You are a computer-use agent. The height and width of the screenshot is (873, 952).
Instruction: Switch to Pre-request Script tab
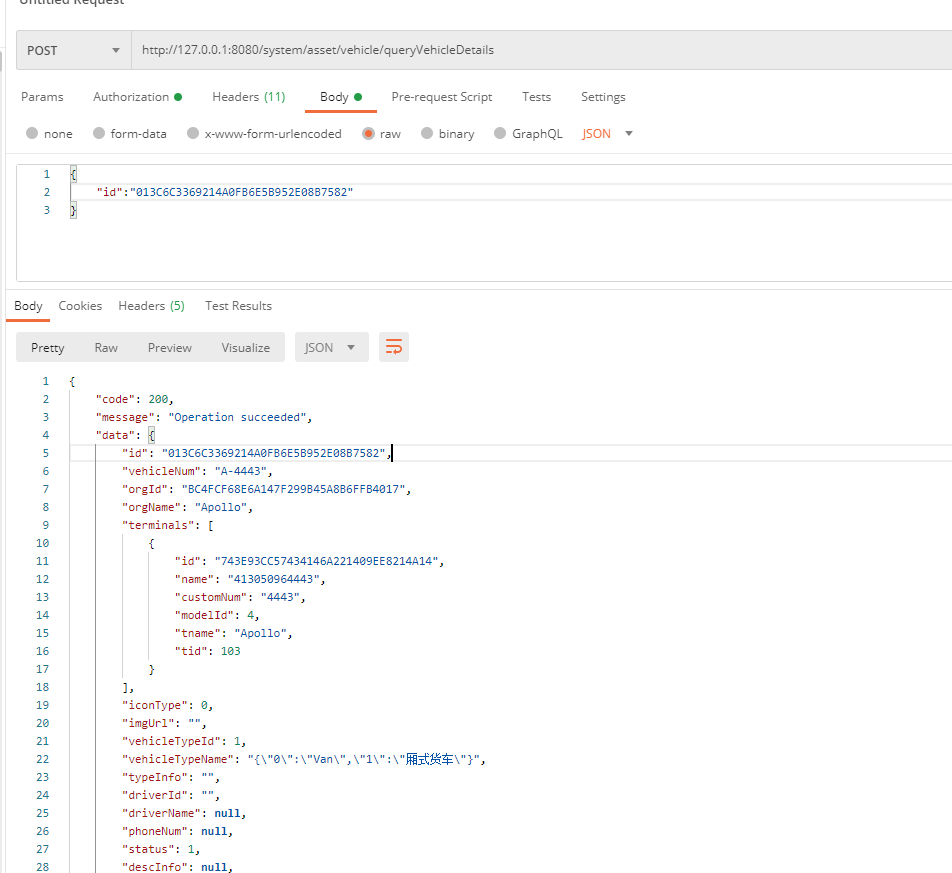tap(441, 97)
